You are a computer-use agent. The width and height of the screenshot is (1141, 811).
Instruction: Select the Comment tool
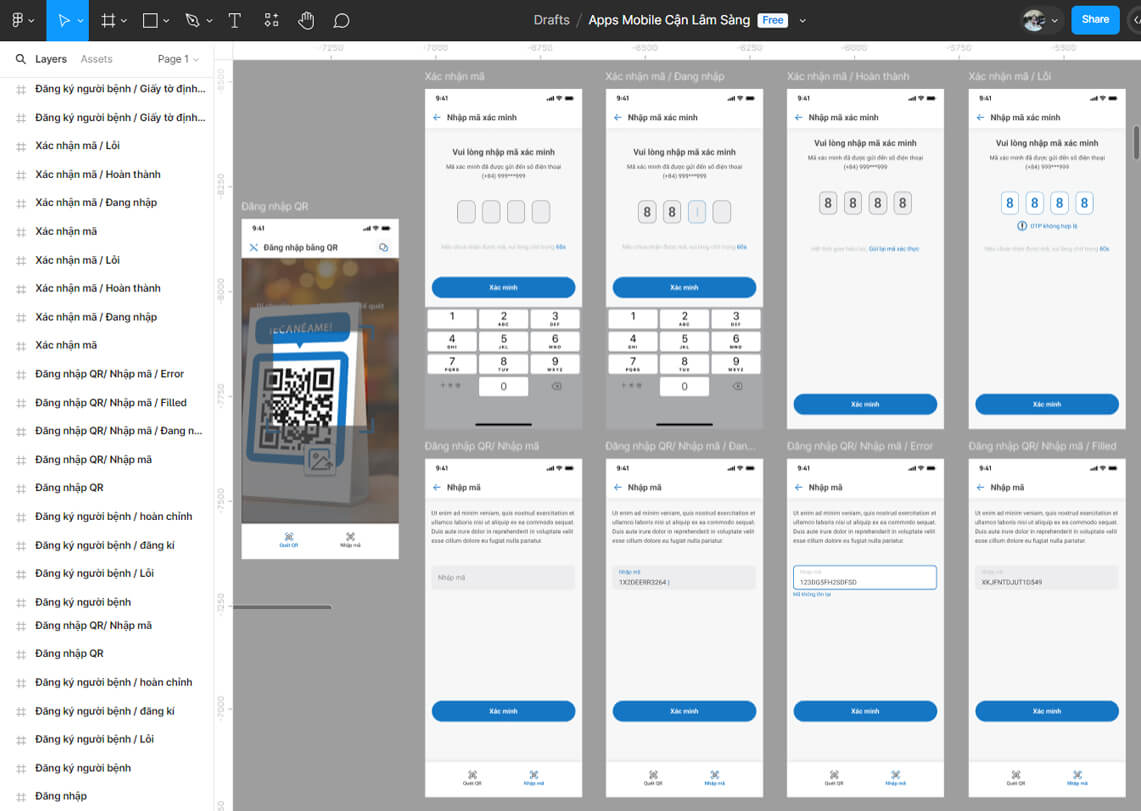point(341,20)
